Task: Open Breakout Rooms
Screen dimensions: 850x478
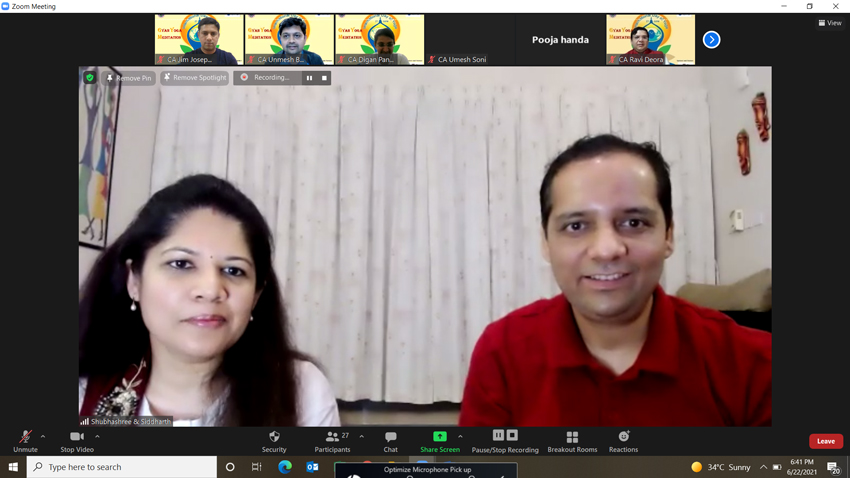Action: 572,440
